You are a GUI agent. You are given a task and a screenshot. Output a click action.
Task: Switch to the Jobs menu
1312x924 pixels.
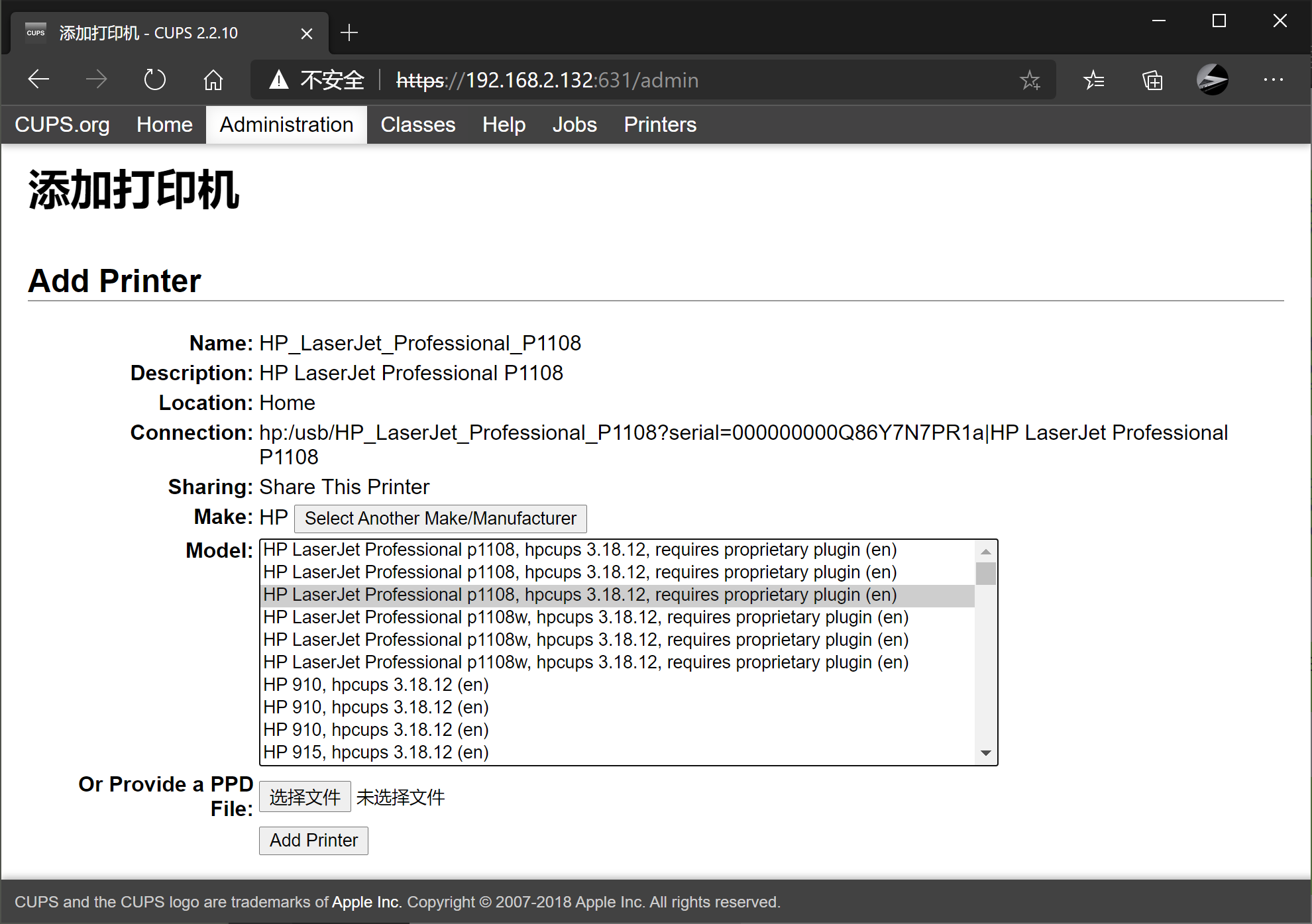574,125
